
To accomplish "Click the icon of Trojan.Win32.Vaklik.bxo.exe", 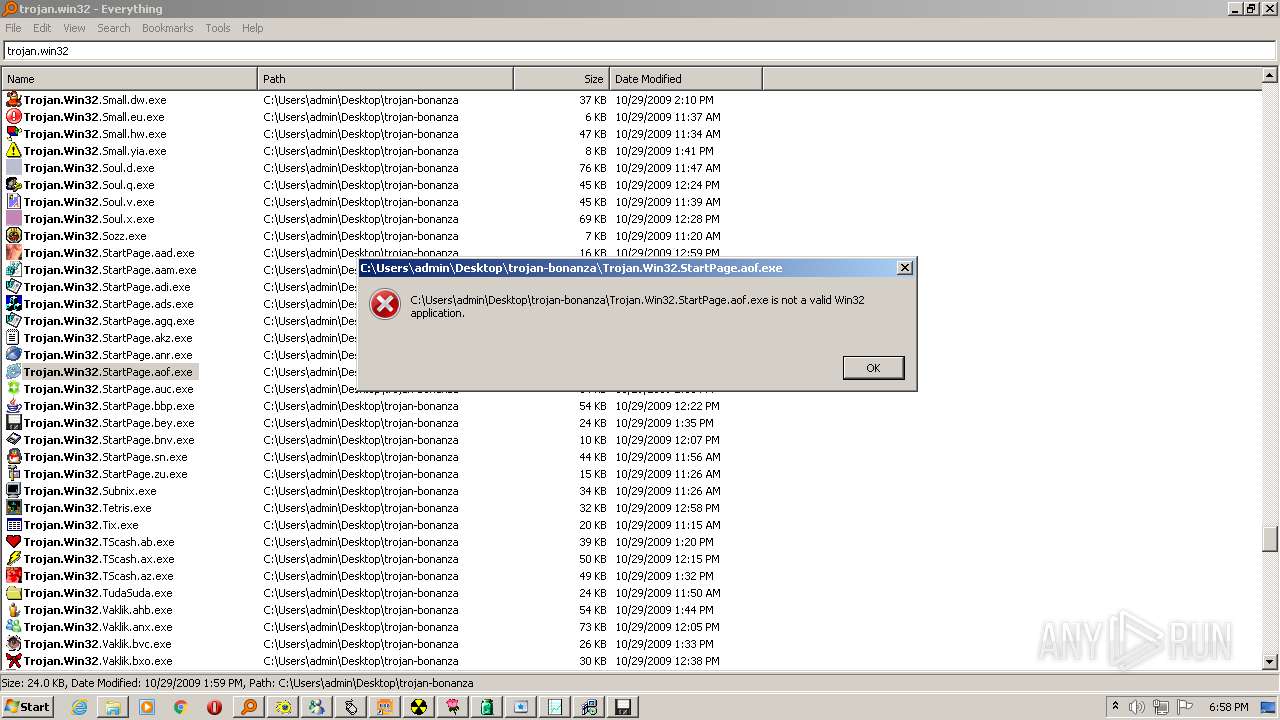I will tap(14, 661).
